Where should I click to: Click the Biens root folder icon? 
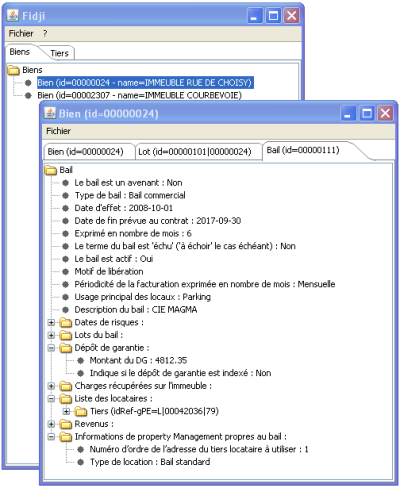click(14, 70)
